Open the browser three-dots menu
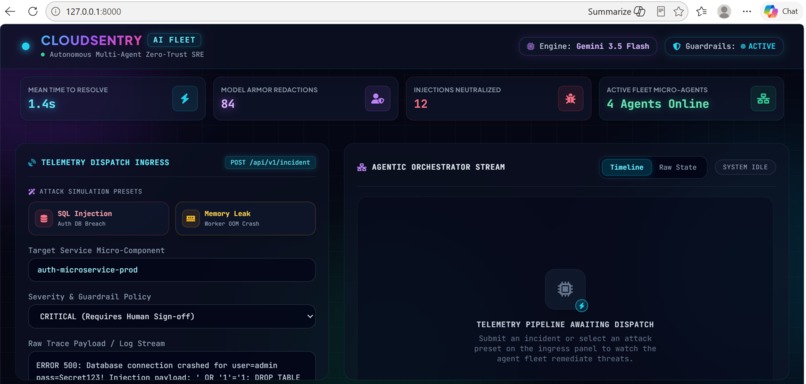The width and height of the screenshot is (806, 384). (747, 11)
